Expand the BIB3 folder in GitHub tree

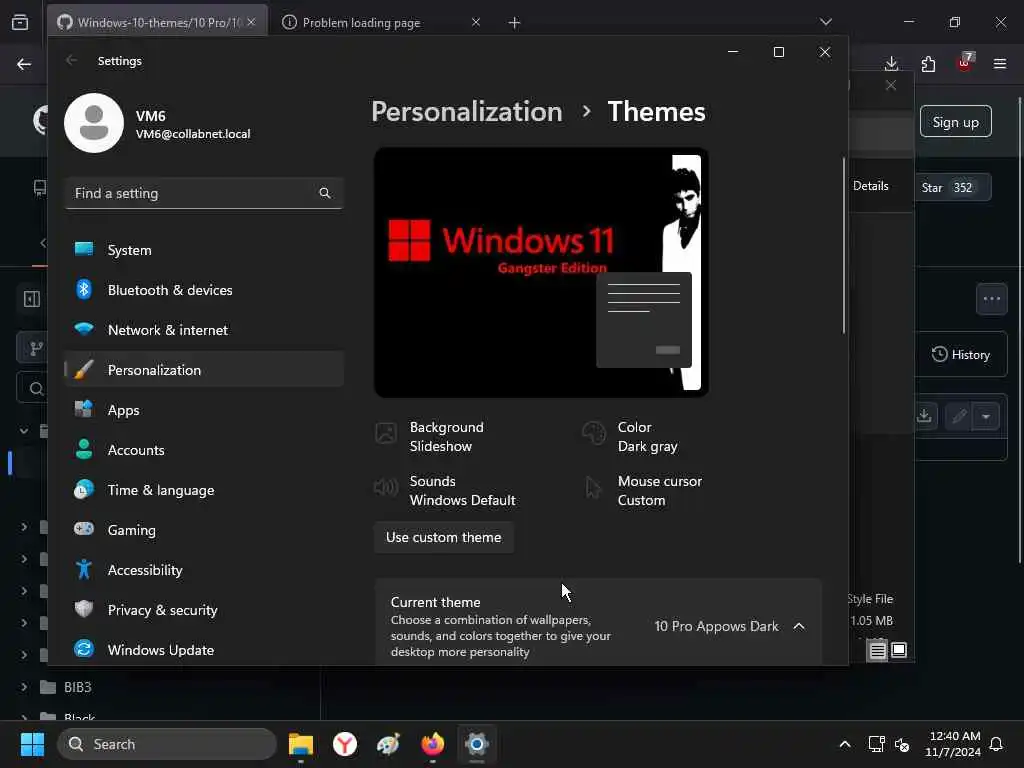coord(24,687)
